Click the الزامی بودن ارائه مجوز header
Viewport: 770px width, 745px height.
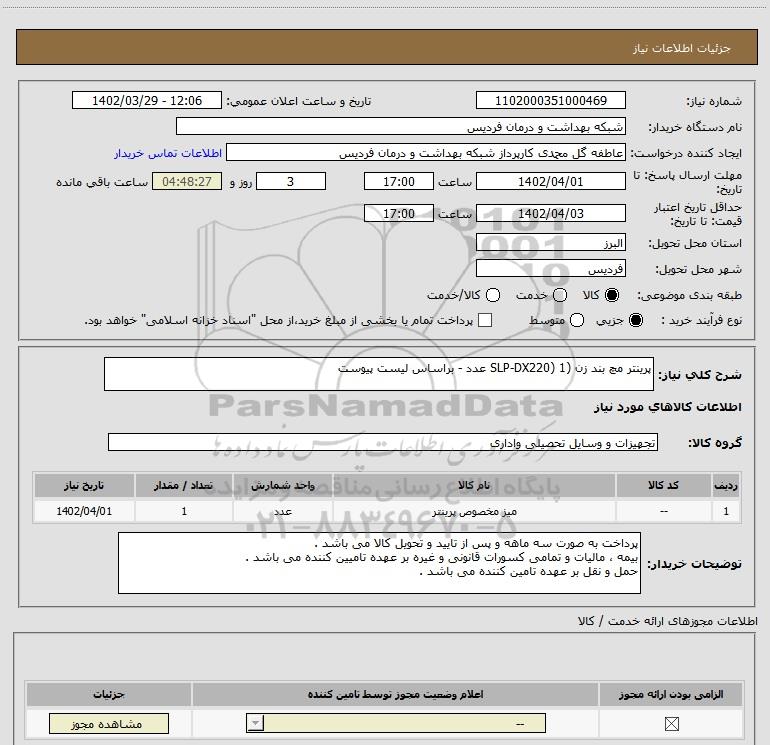tap(671, 694)
